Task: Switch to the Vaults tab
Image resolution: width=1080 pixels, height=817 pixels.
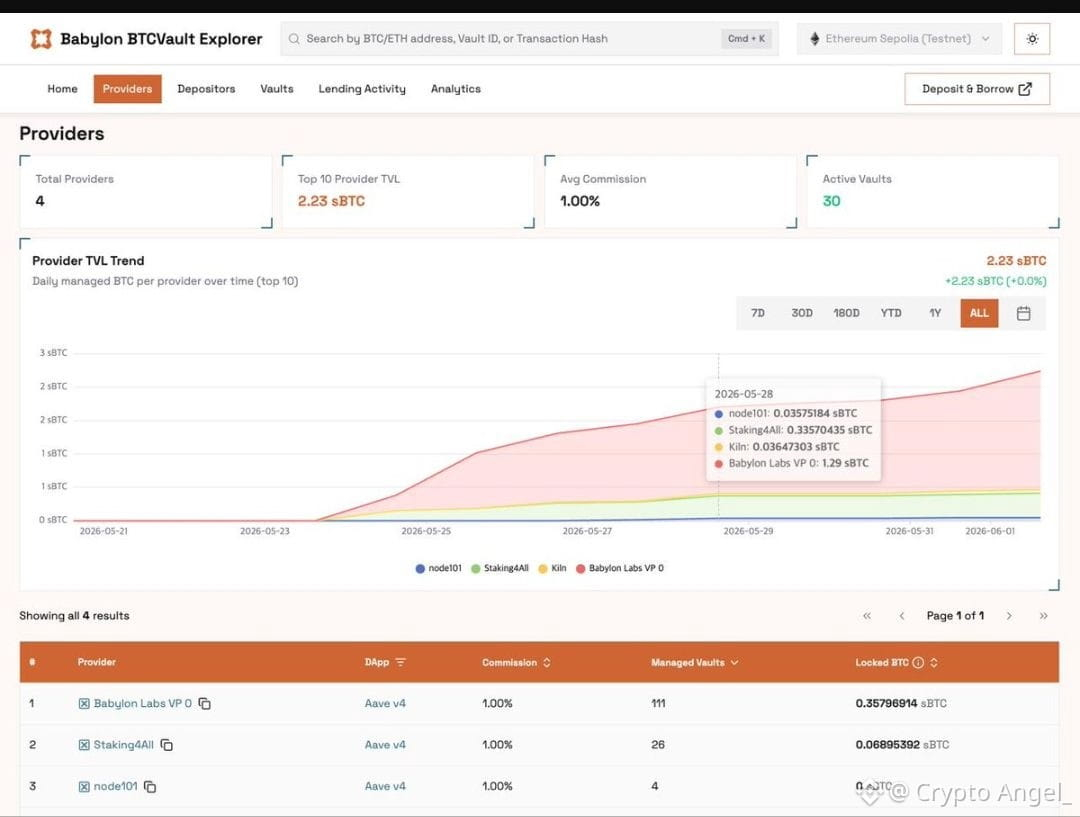Action: (x=277, y=89)
